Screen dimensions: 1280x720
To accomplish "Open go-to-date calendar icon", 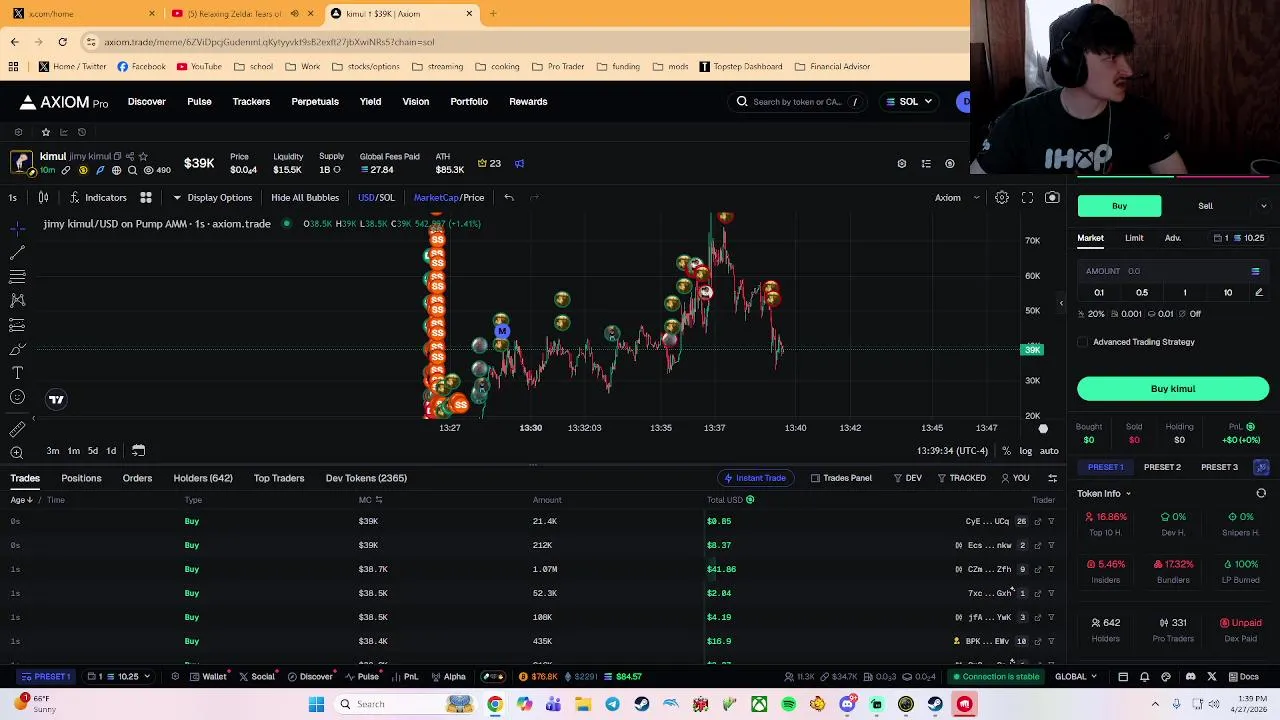I will tap(138, 450).
